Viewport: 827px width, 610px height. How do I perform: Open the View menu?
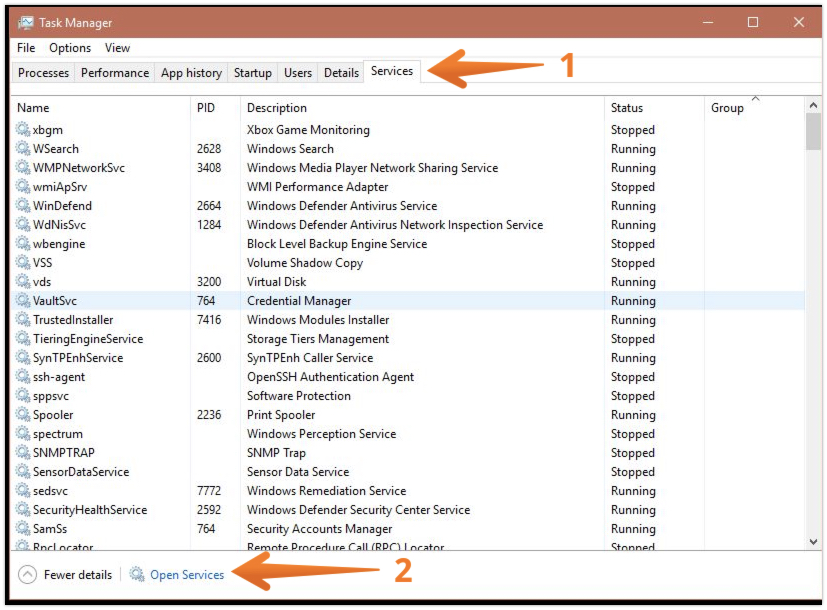coord(117,47)
